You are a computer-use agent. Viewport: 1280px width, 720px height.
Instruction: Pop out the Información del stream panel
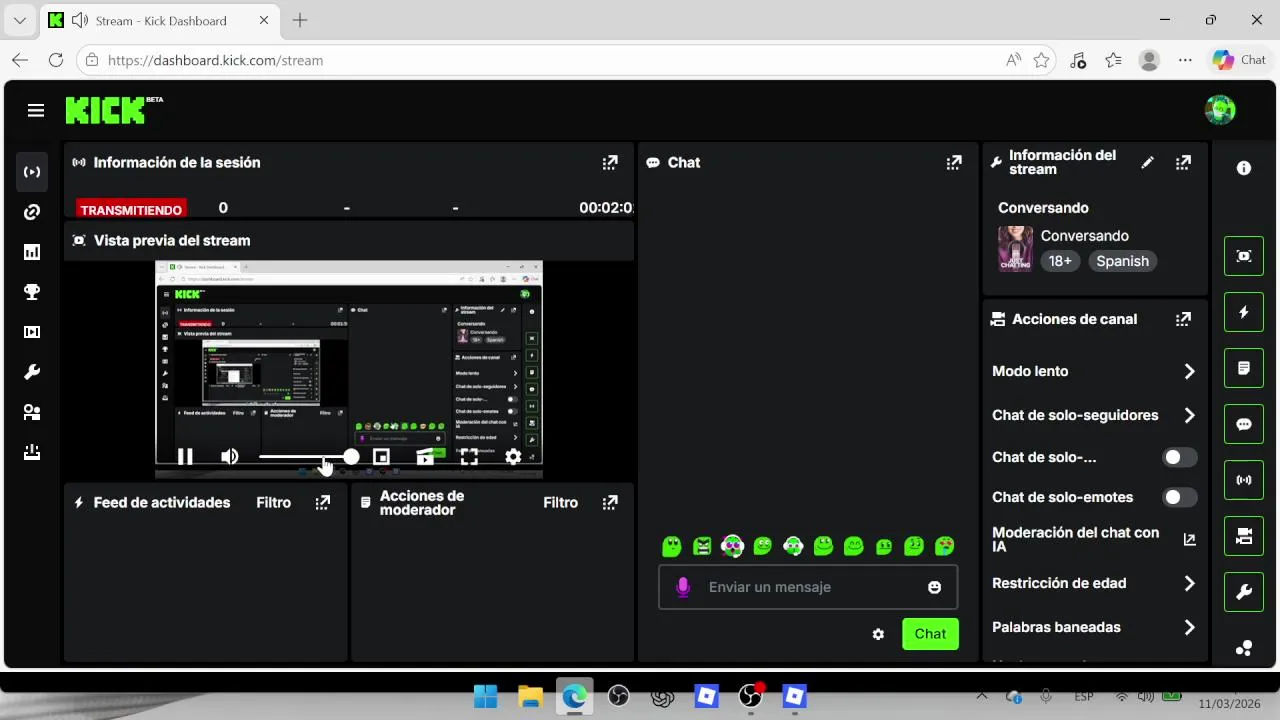point(1183,162)
